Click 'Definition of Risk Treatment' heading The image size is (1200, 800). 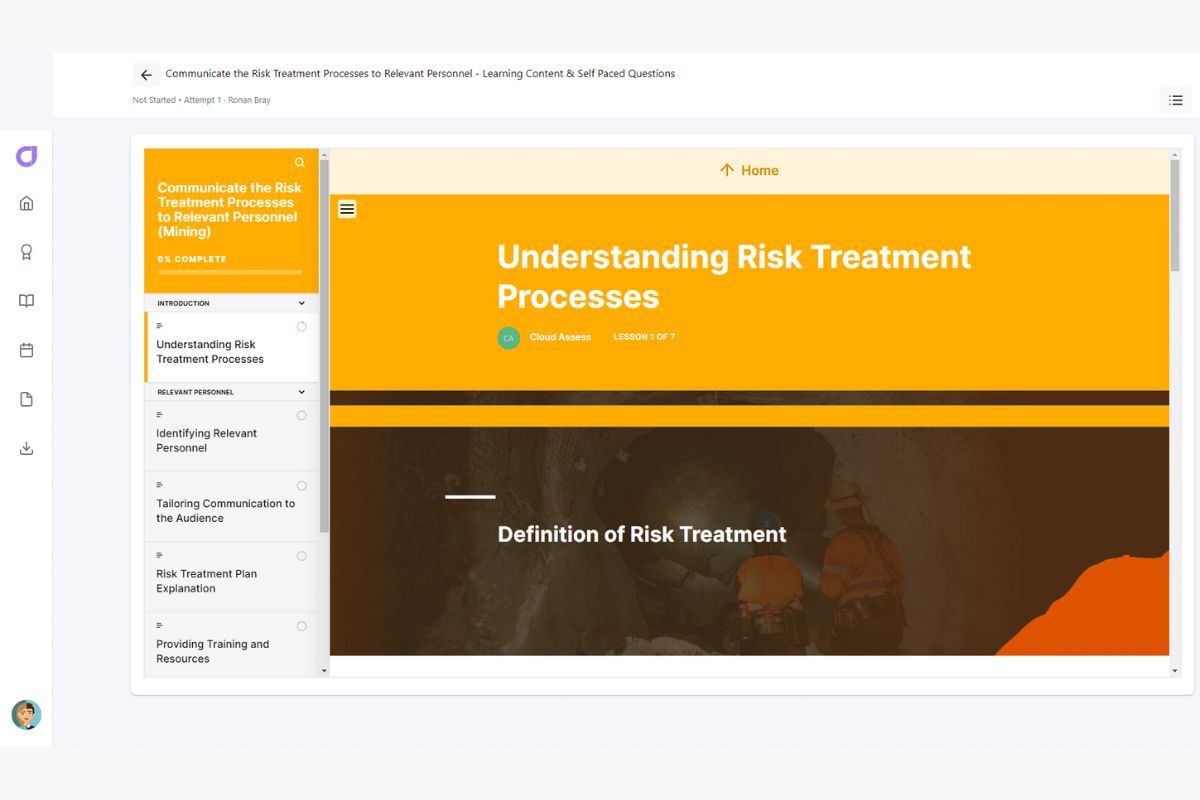click(642, 534)
